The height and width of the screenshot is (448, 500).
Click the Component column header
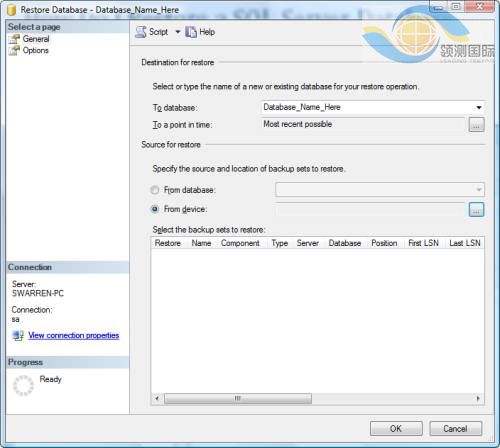pos(240,243)
